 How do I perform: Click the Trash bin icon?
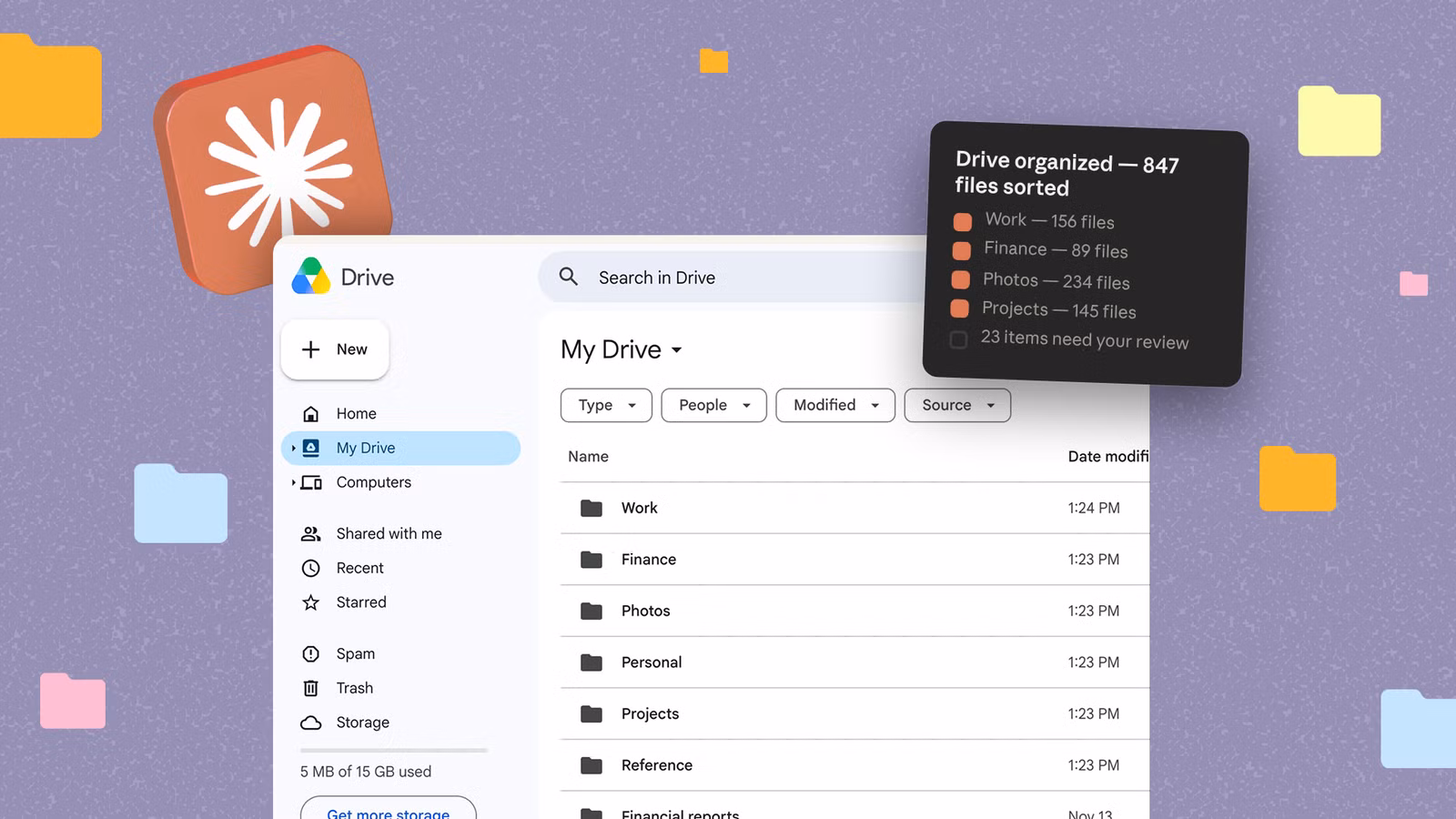tap(311, 688)
